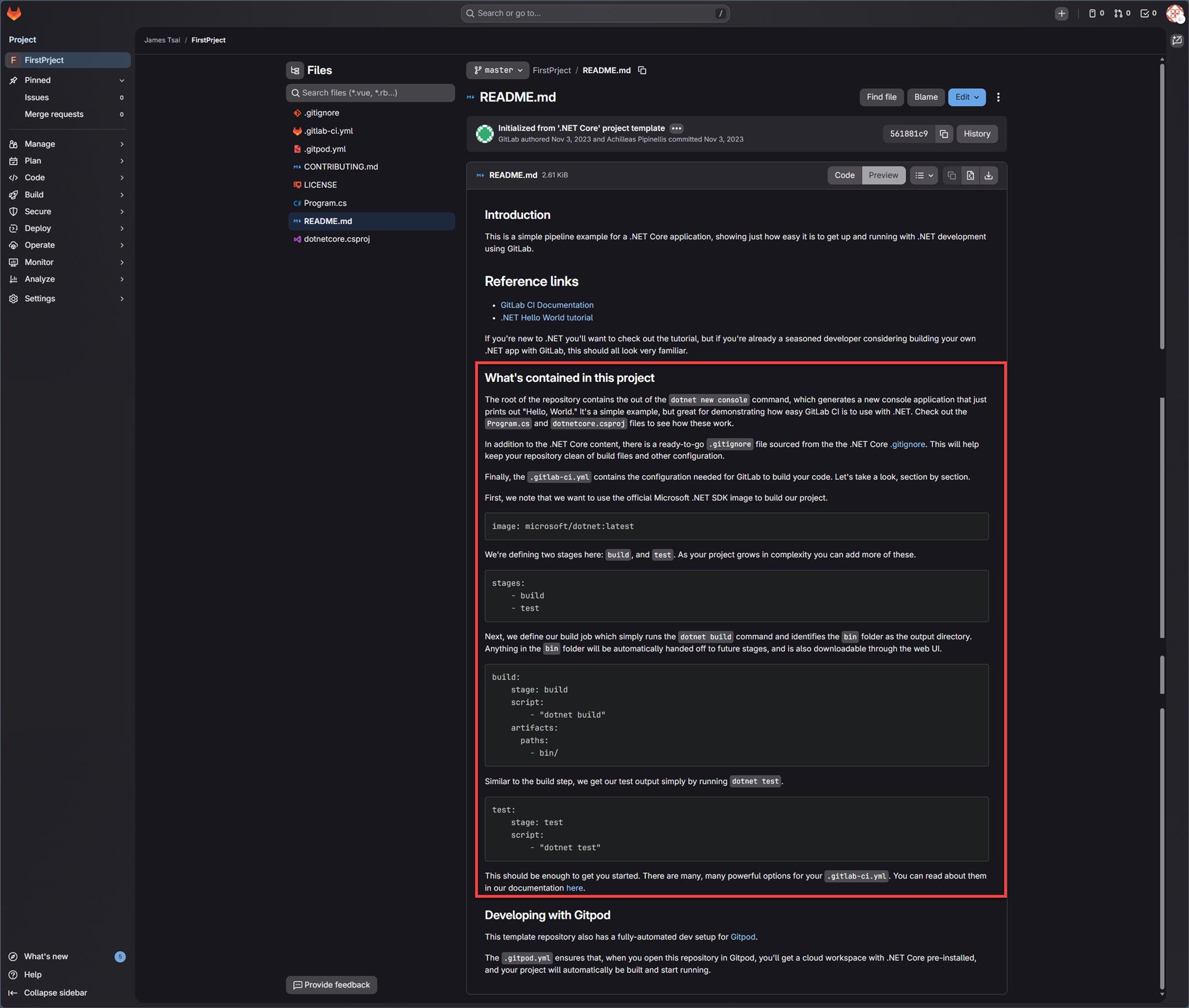This screenshot has width=1189, height=1008.
Task: Select .gitlab-ci.yml in the file tree
Action: point(328,131)
